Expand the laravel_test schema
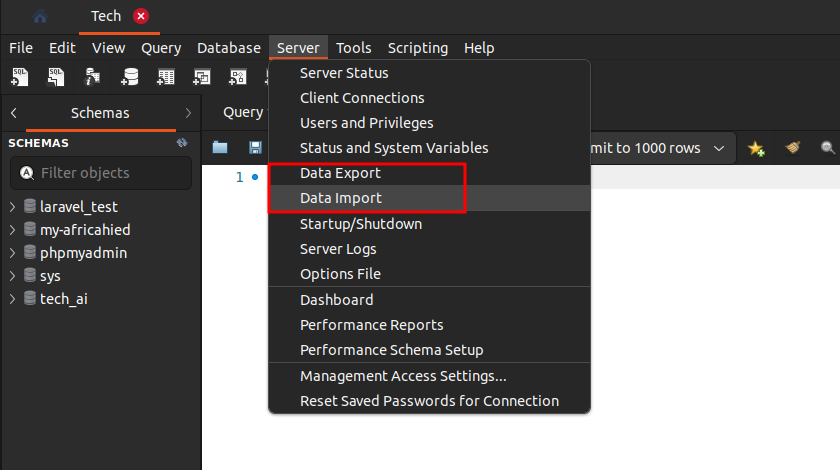 [x=12, y=206]
